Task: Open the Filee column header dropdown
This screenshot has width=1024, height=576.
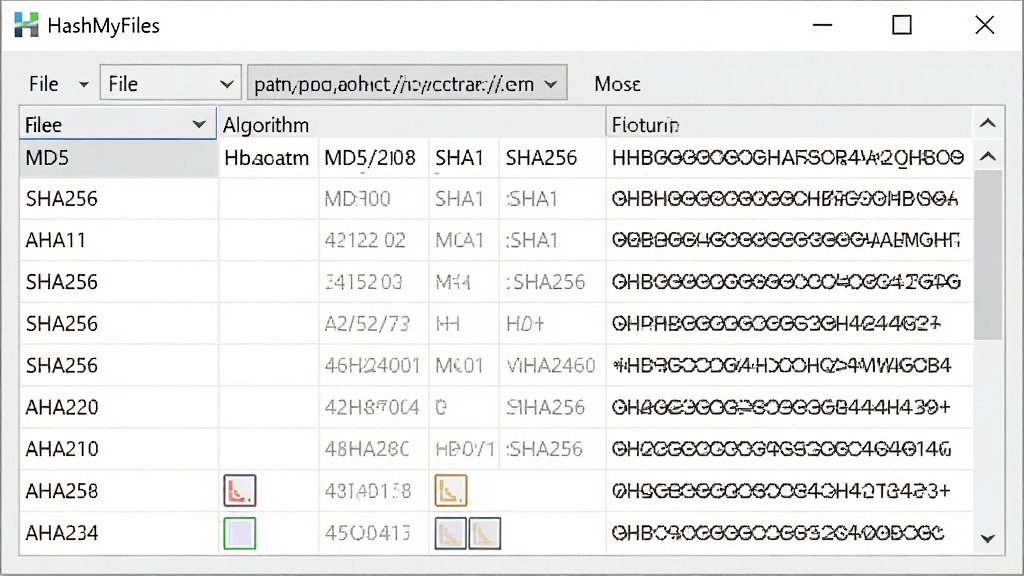Action: coord(199,124)
